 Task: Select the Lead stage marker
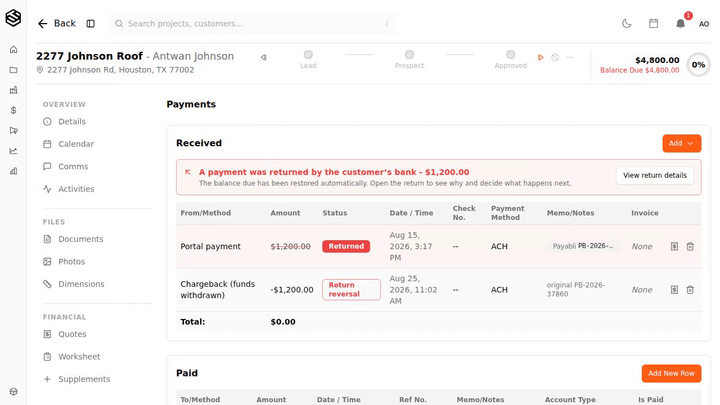pyautogui.click(x=308, y=55)
